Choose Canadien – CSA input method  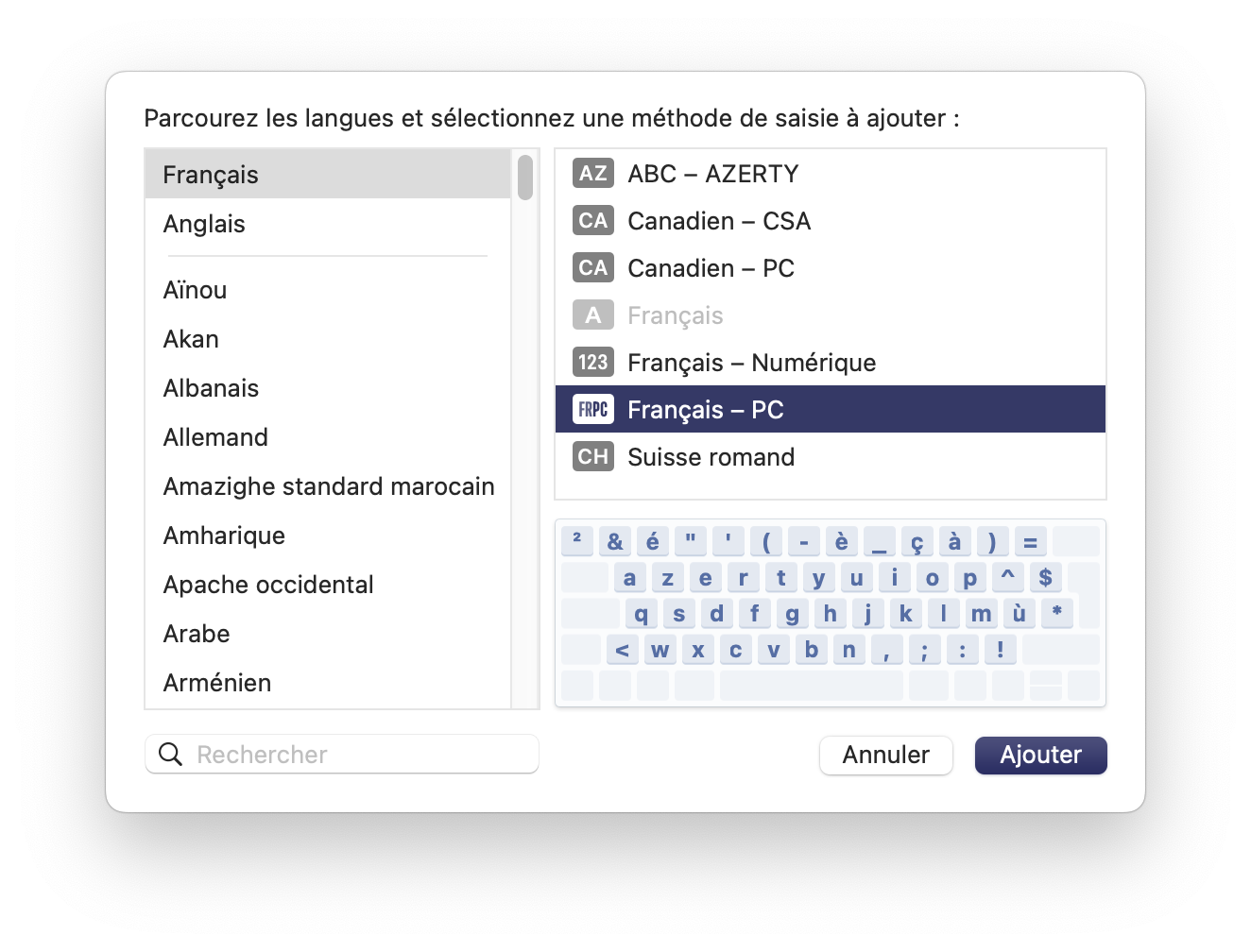[831, 221]
